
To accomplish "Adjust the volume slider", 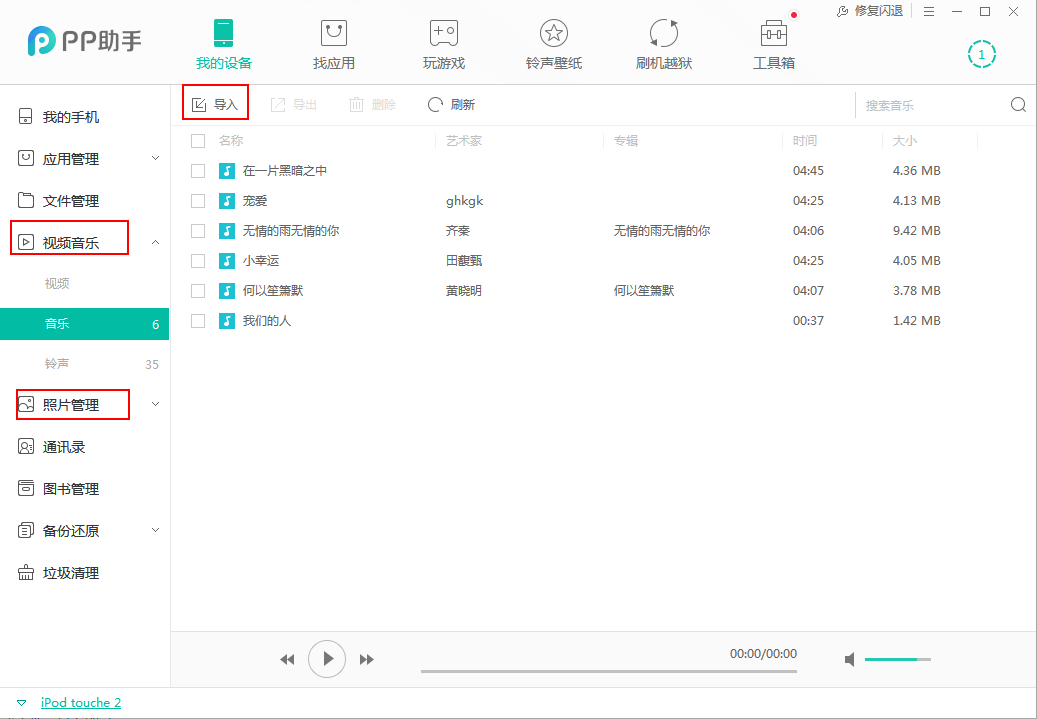I will coord(897,659).
